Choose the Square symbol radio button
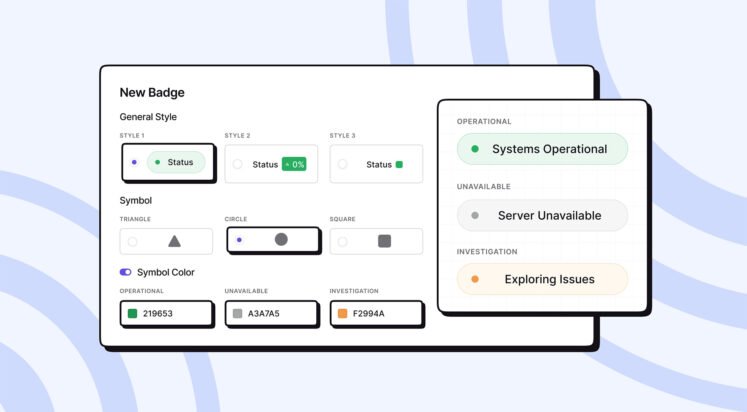 pyautogui.click(x=342, y=241)
